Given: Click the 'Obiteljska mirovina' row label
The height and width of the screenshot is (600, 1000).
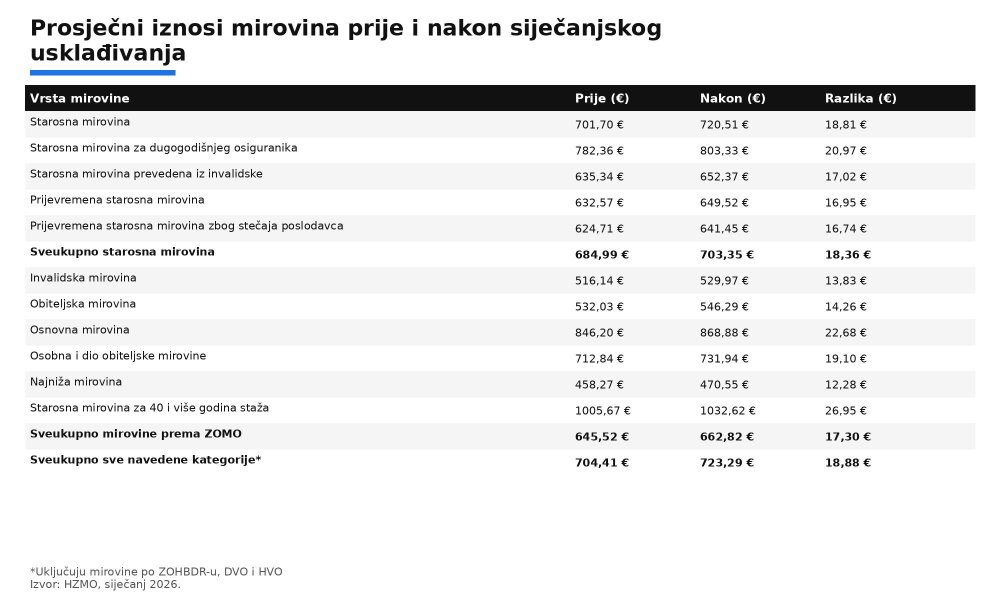Looking at the screenshot, I should tap(83, 304).
